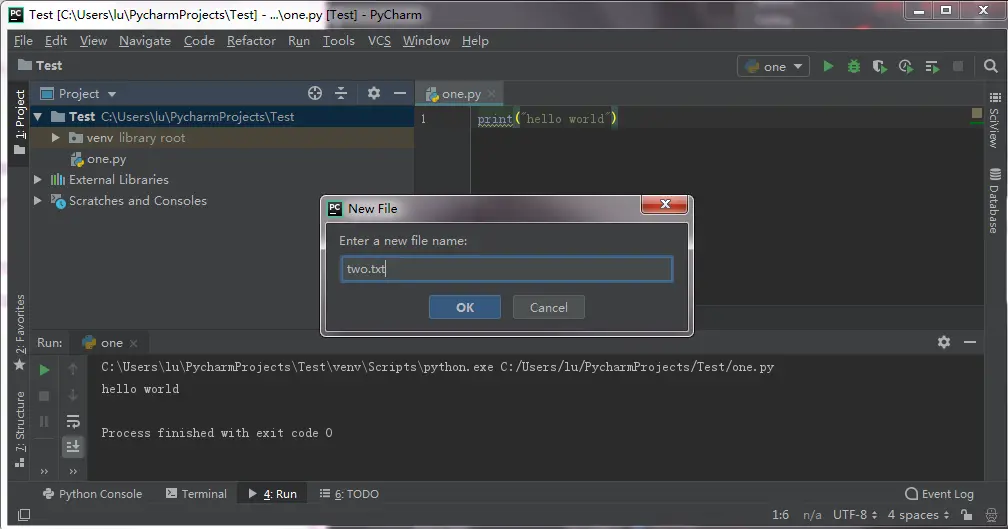Screen dimensions: 1008x529
Task: Switch to the one.py editor tab
Action: pyautogui.click(x=461, y=94)
